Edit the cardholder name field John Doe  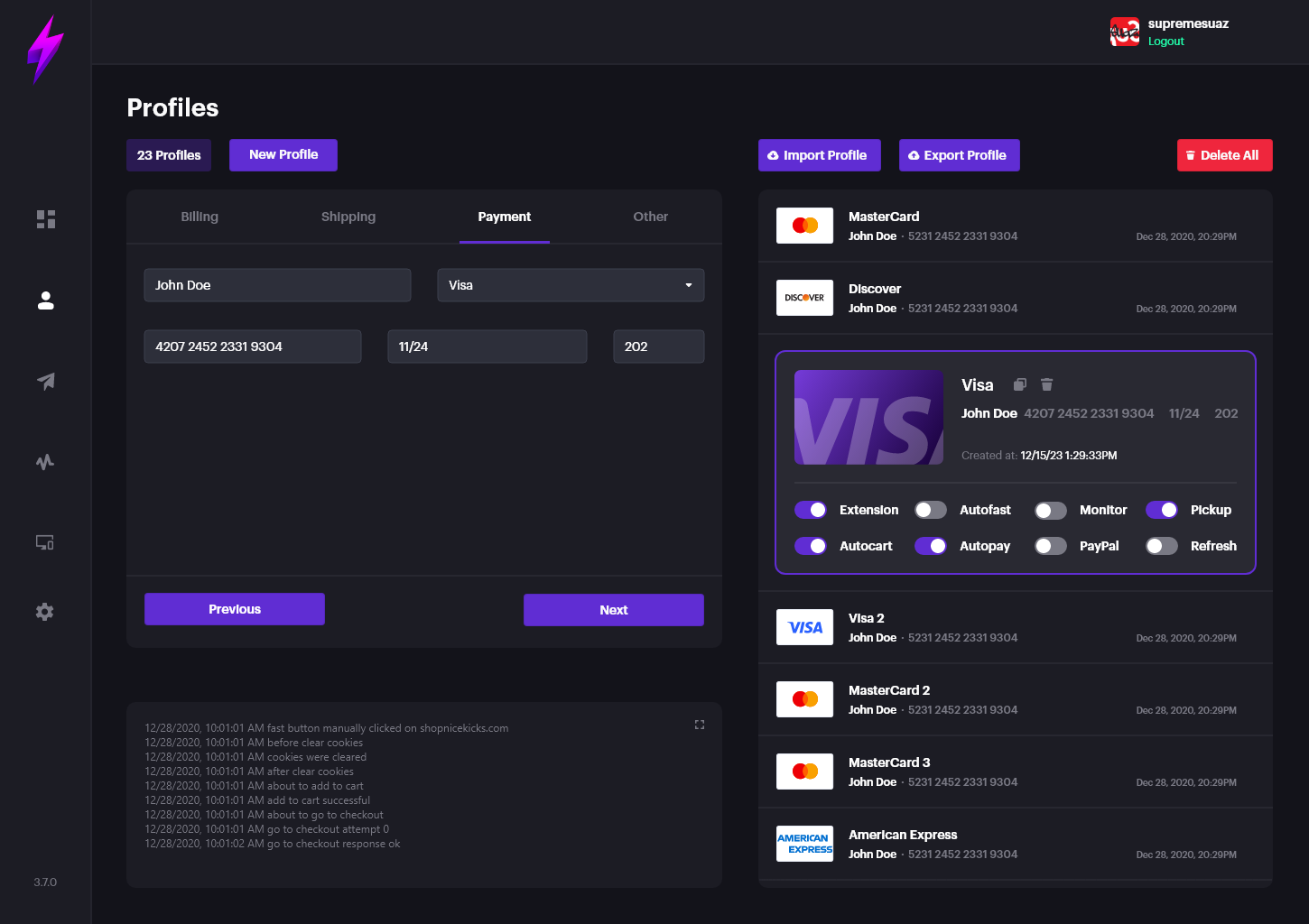point(277,285)
